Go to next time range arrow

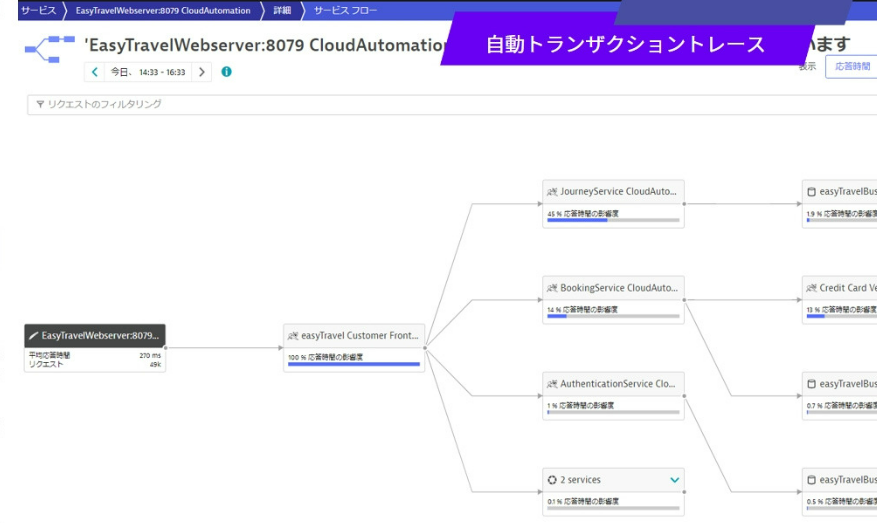click(202, 72)
